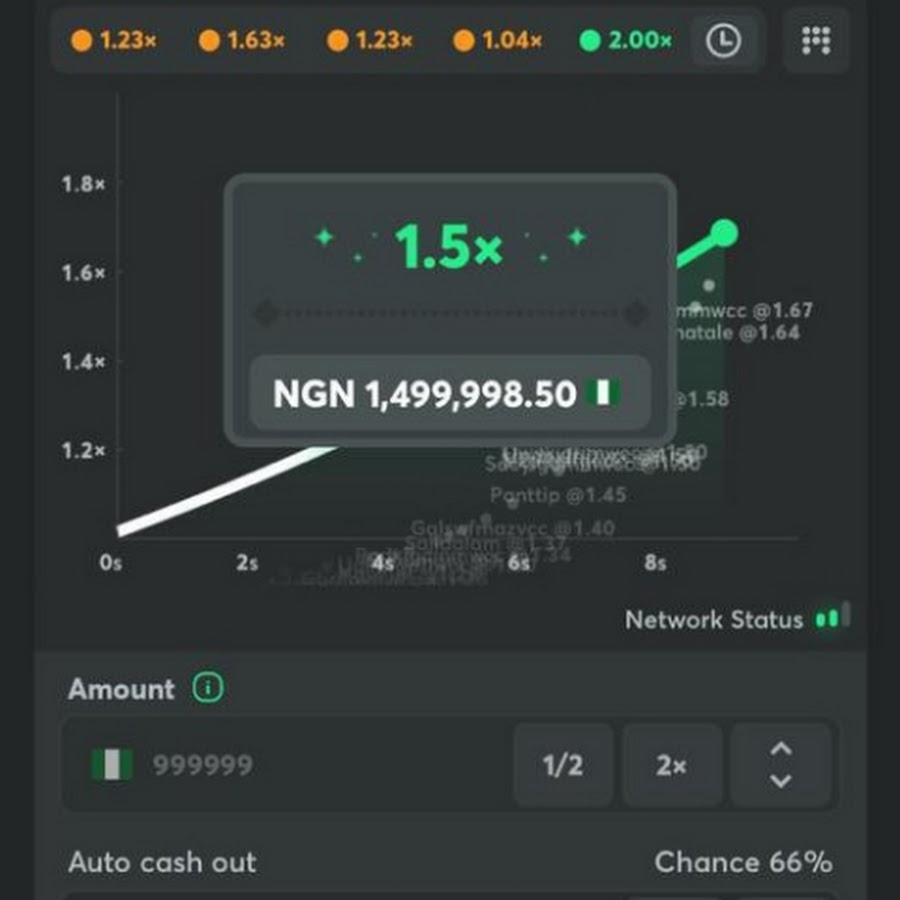This screenshot has height=900, width=900.
Task: Click the green endpoint dot on graph line
Action: 724,234
